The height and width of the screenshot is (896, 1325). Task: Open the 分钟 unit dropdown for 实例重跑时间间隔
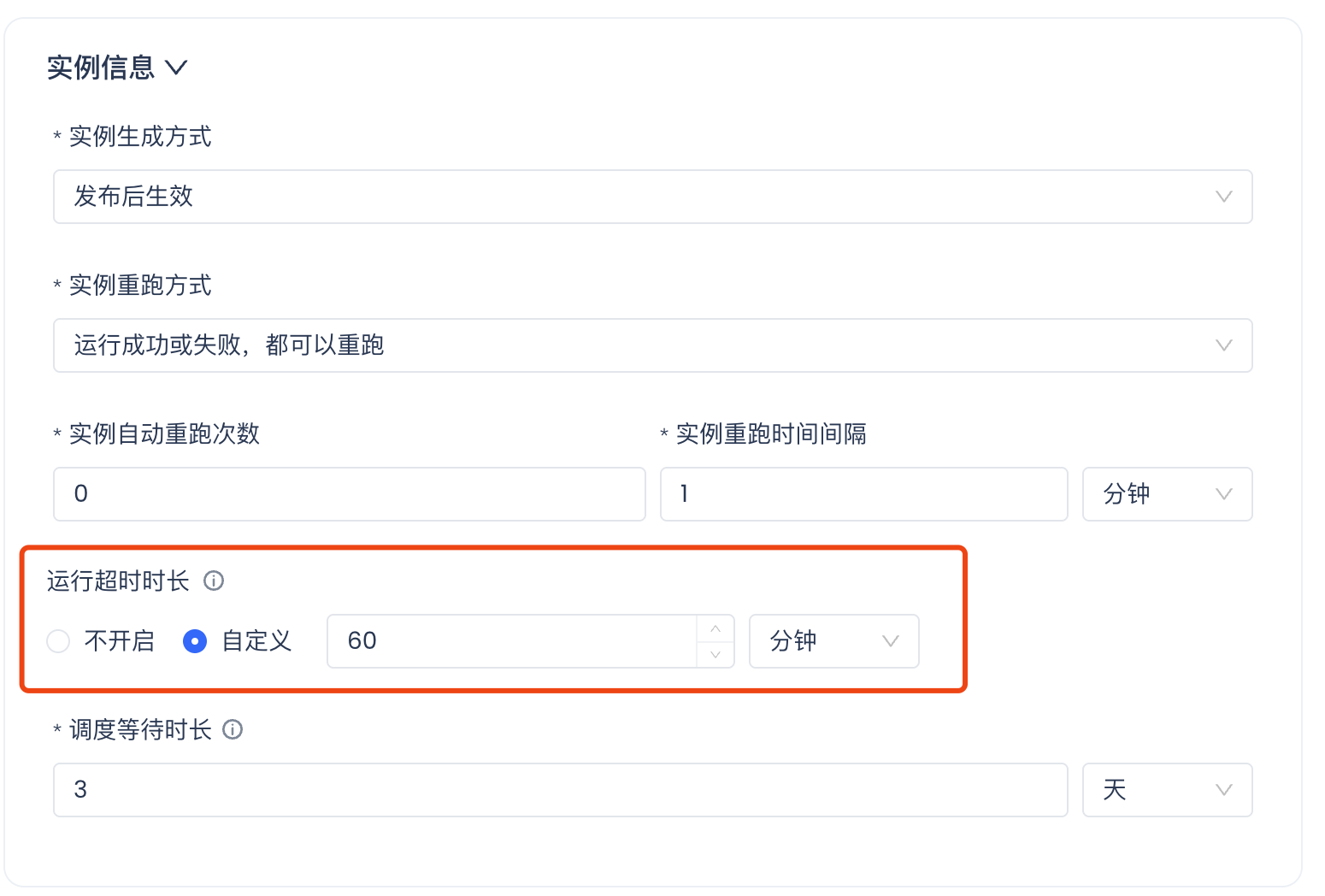tap(1167, 494)
